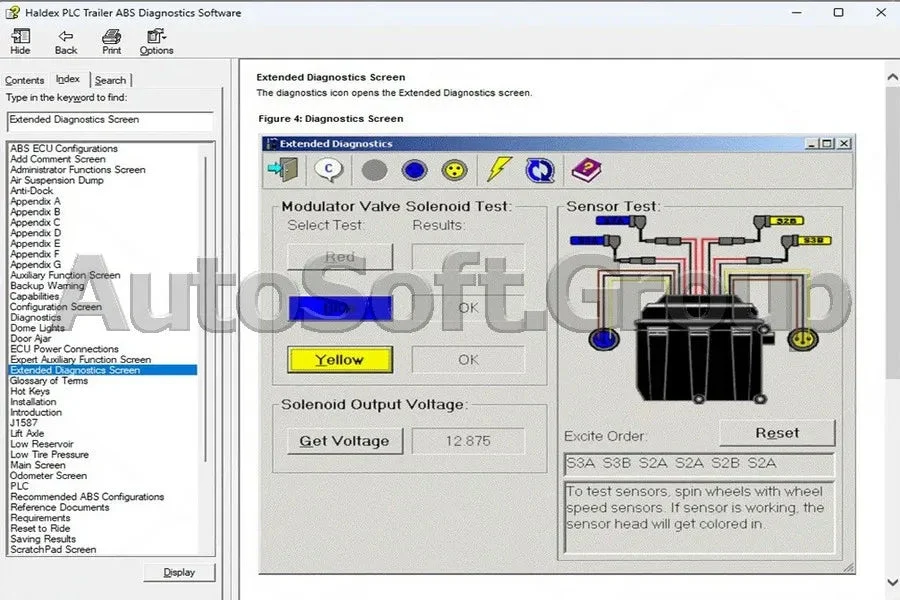Click the Red solenoid test button
The height and width of the screenshot is (600, 900).
coord(340,257)
